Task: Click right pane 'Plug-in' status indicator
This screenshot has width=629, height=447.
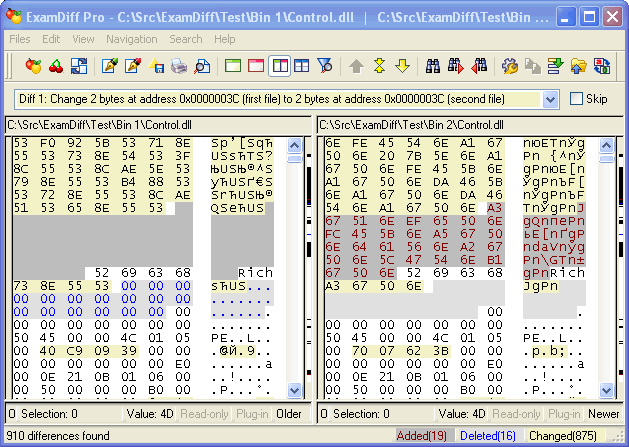Action: point(564,414)
